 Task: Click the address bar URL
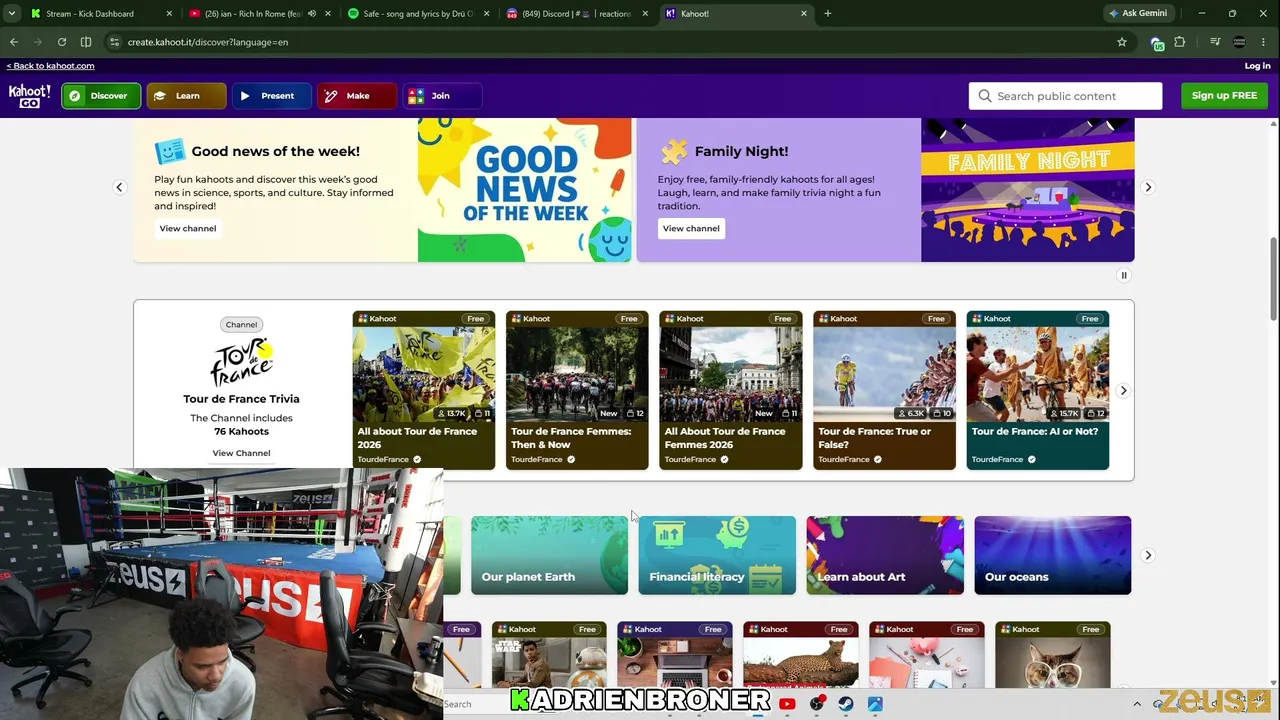pos(208,42)
